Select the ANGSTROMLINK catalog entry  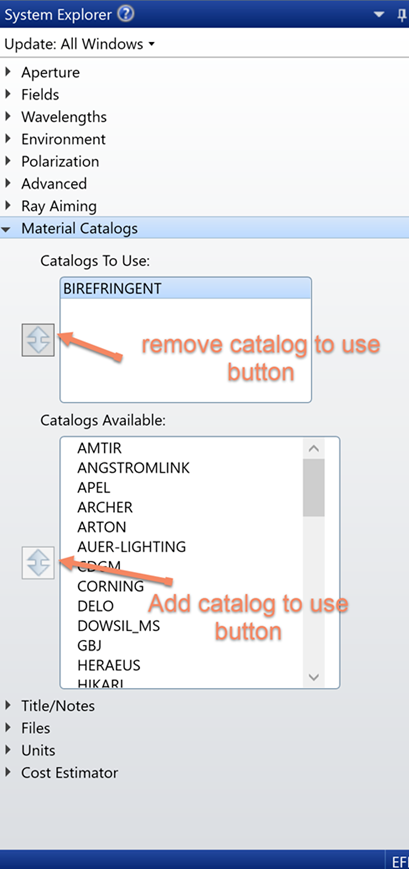(x=134, y=468)
